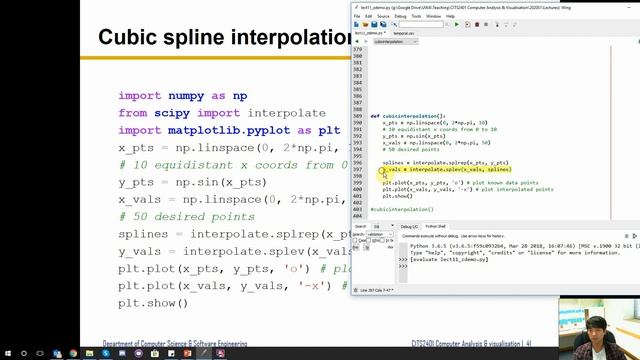Click the def cubicinterpolation() line
The height and width of the screenshot is (360, 640).
coord(408,116)
